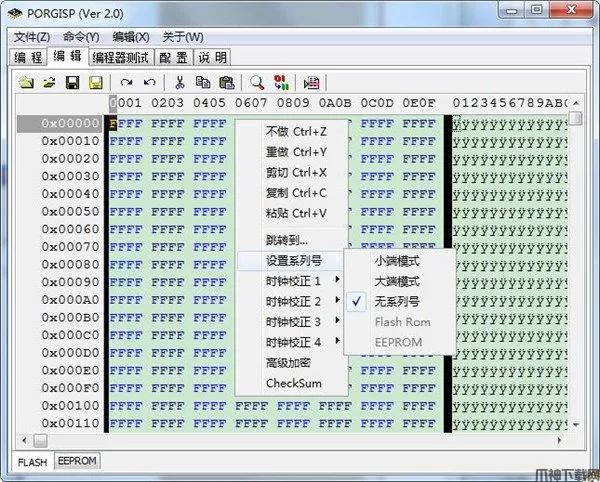Viewport: 600px width, 482px height.
Task: Click the 0203 column header
Action: [167, 103]
